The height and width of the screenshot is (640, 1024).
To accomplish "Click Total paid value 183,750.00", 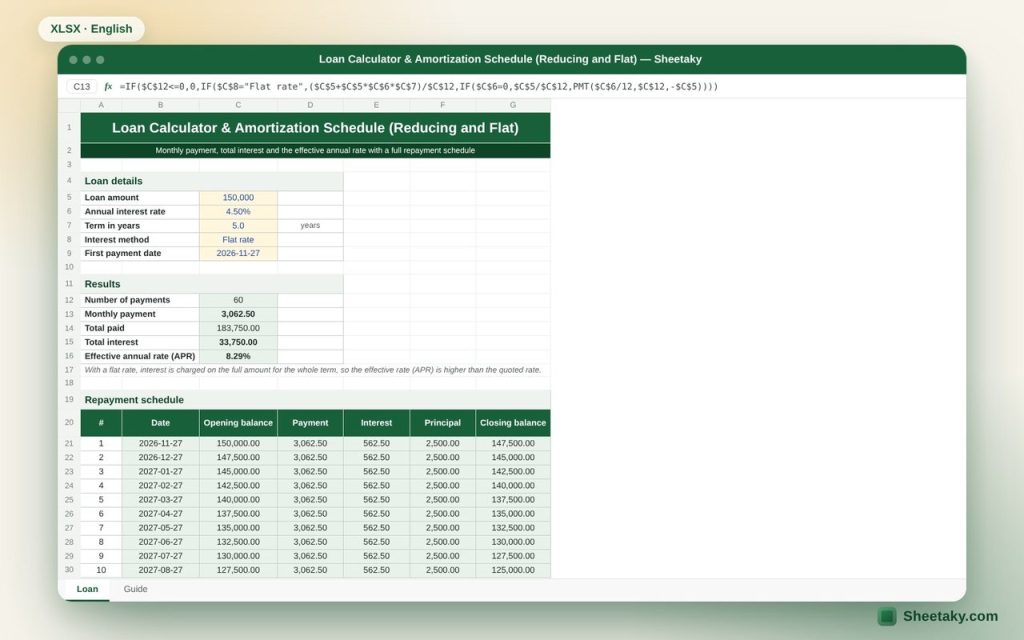I will pos(238,328).
